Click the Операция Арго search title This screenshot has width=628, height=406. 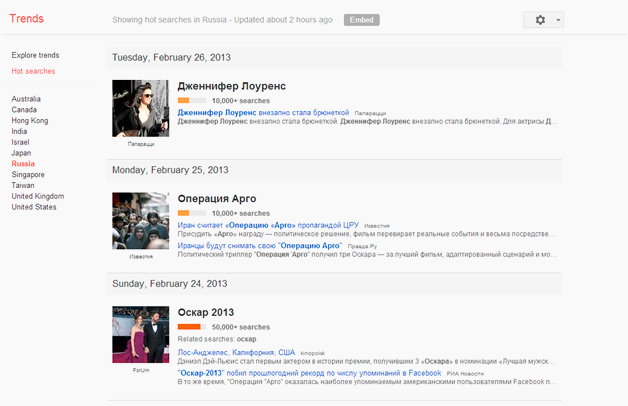point(217,199)
